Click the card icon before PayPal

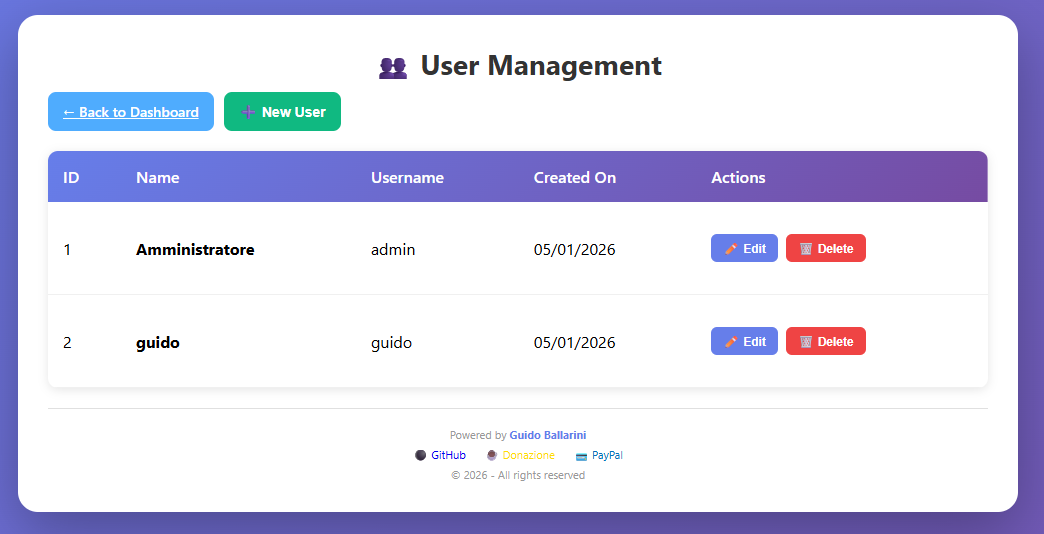click(581, 456)
